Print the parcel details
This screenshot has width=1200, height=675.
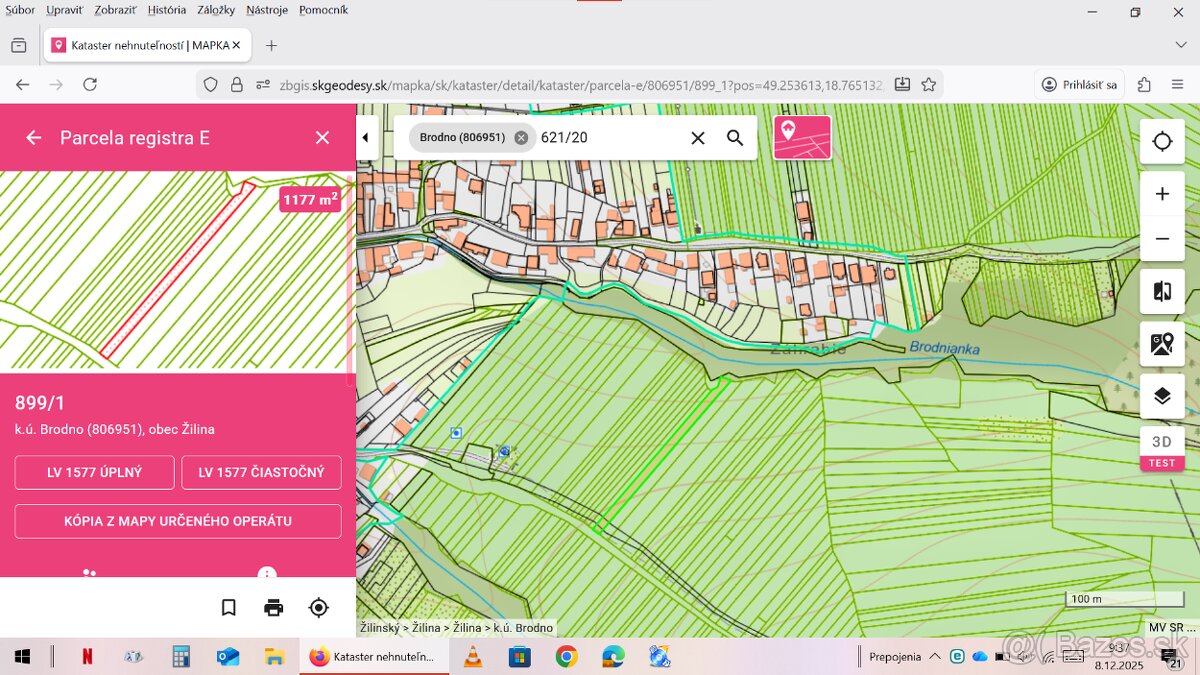click(273, 607)
